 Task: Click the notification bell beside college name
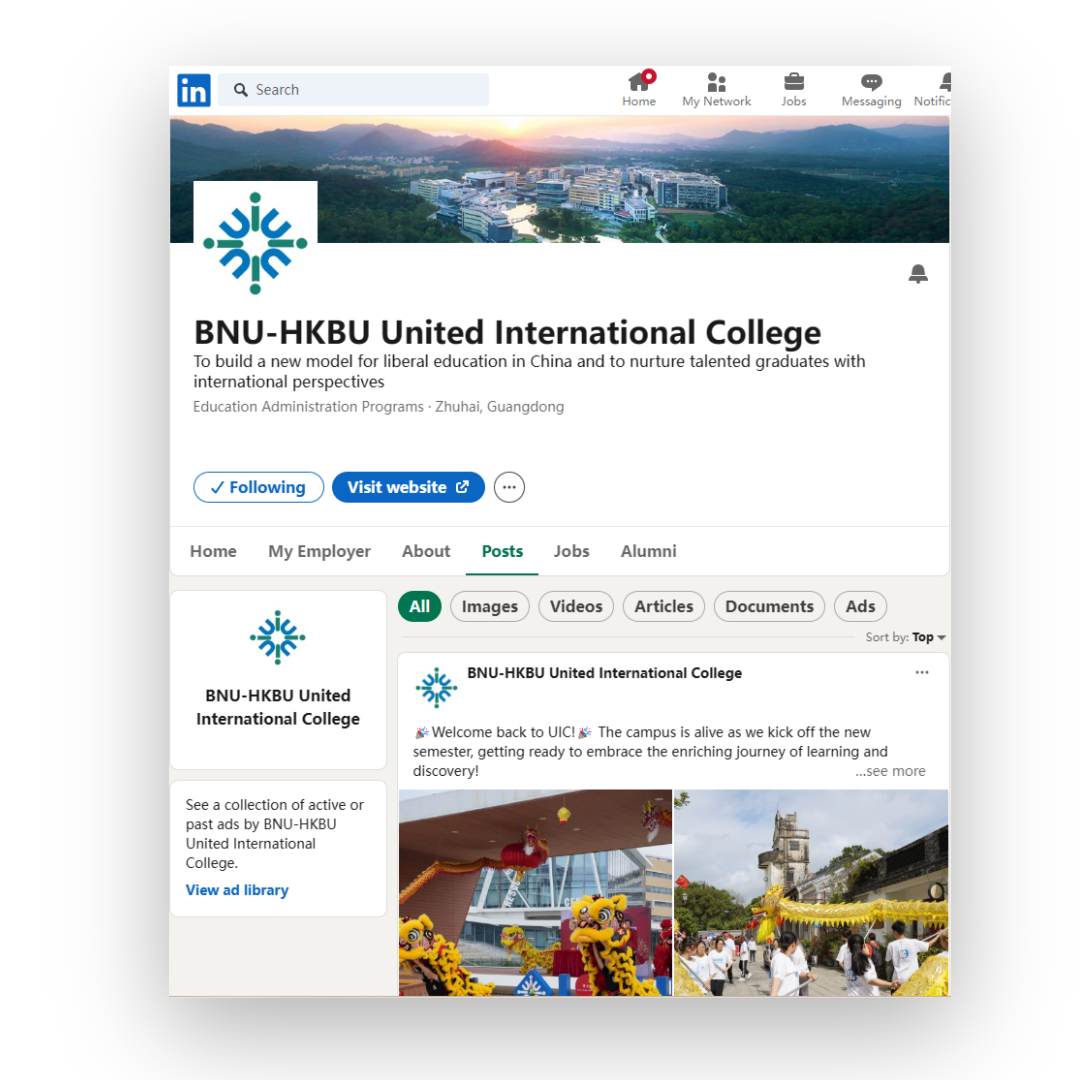pos(917,273)
